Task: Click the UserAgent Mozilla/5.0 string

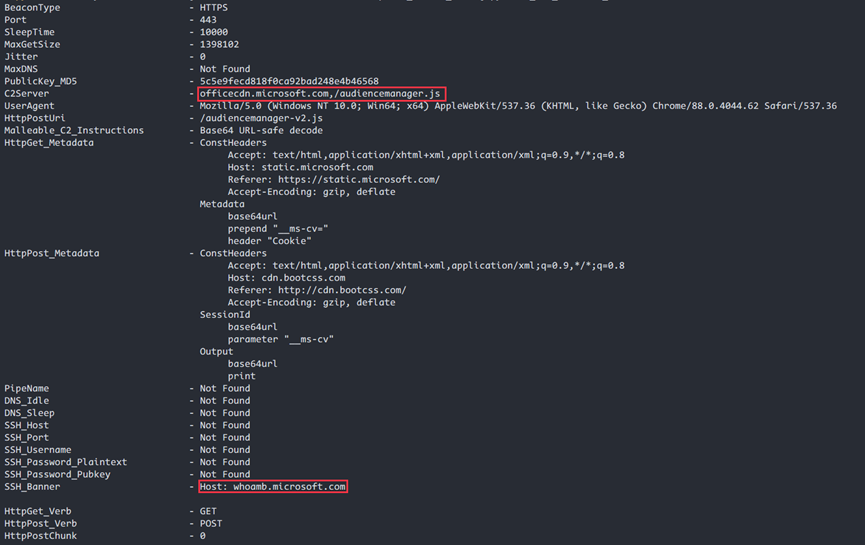Action: coord(518,105)
